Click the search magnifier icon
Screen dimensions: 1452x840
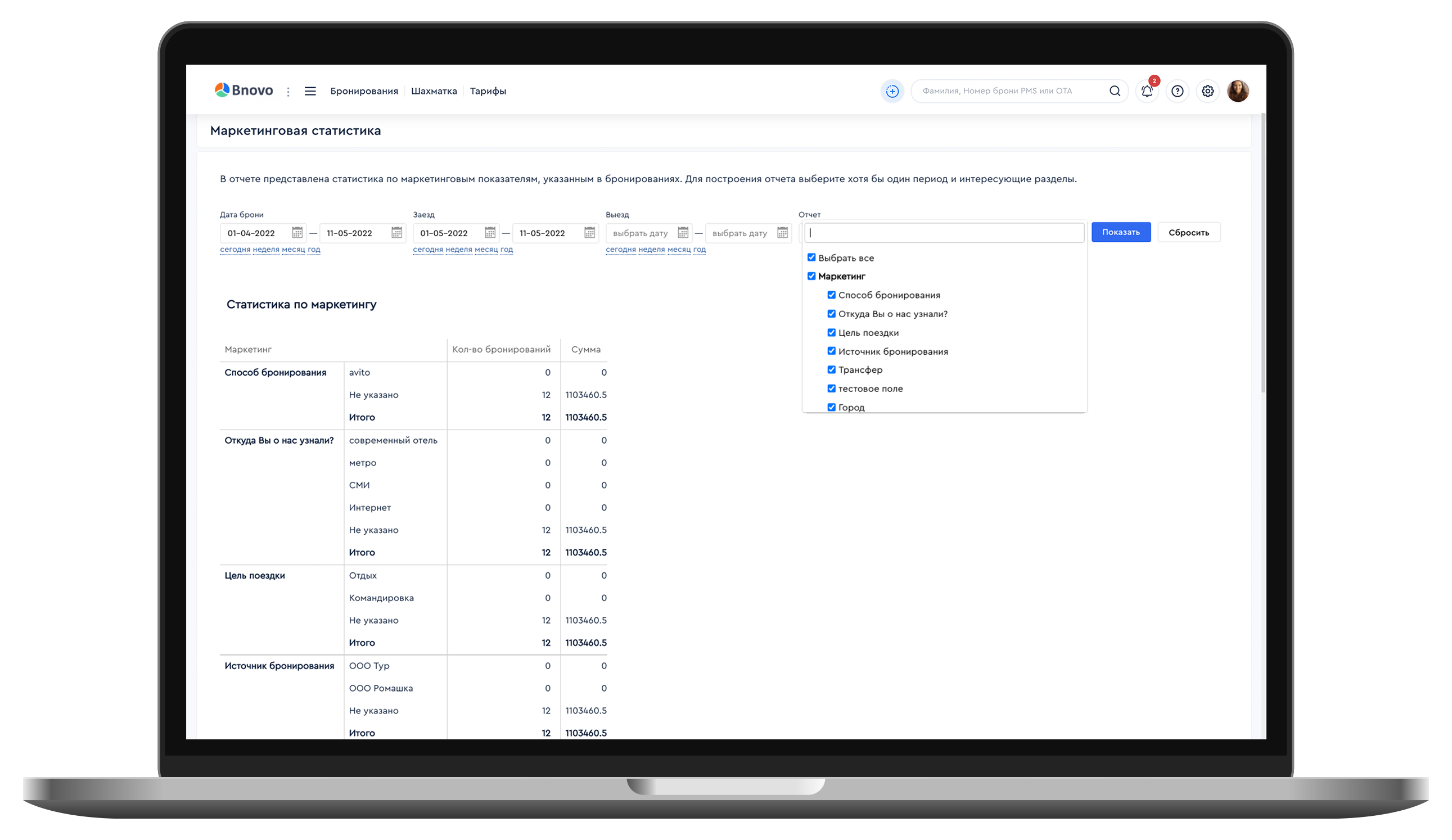pos(1115,91)
